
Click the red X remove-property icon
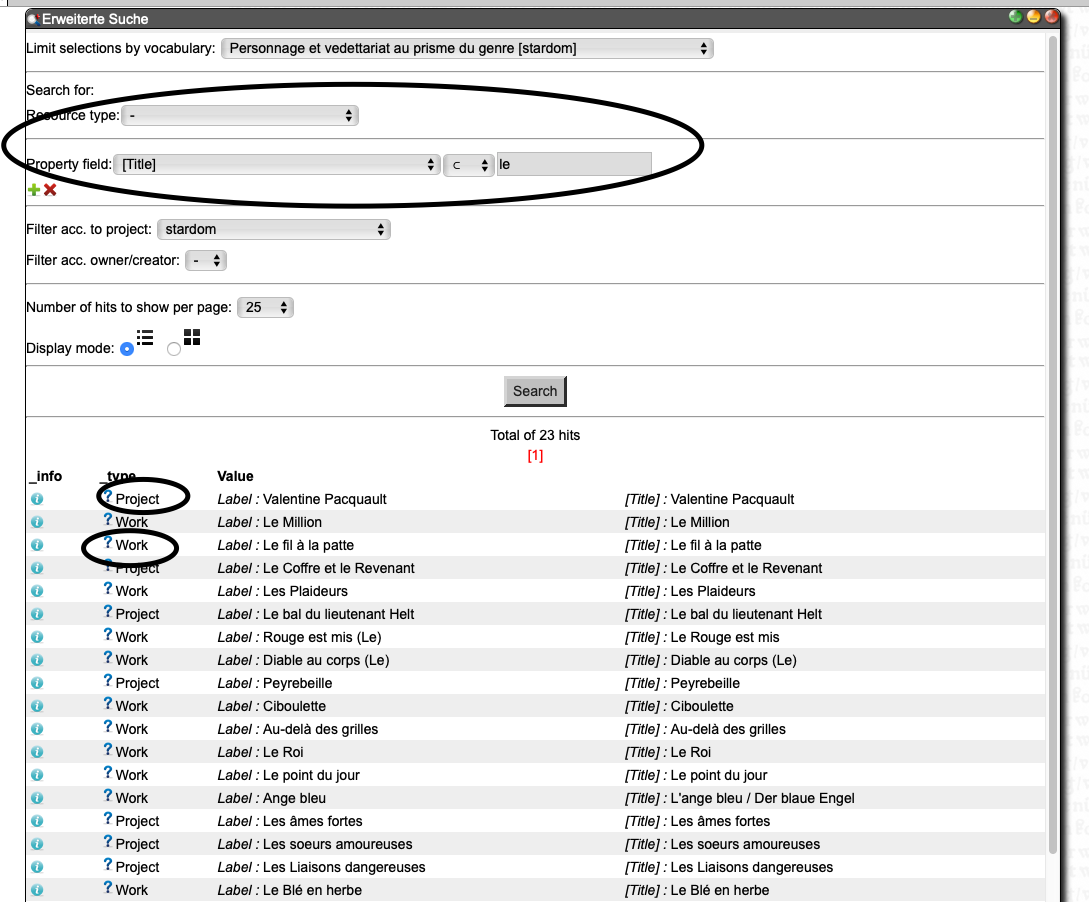tap(50, 190)
